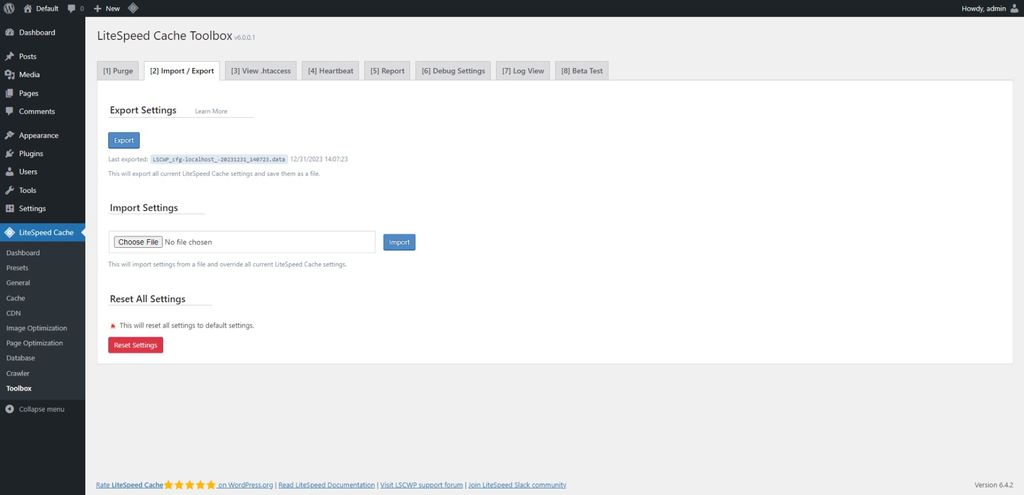
Task: Visit the Default site home
Action: pyautogui.click(x=41, y=8)
